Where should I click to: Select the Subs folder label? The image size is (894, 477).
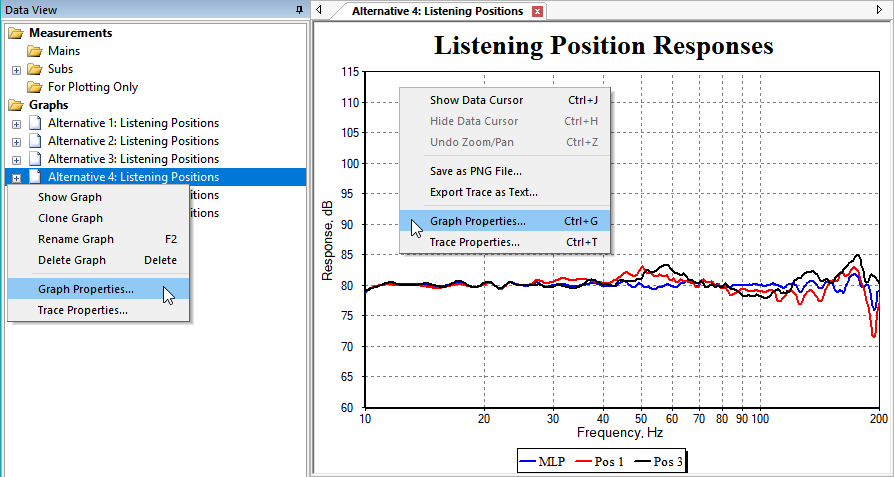(x=60, y=69)
